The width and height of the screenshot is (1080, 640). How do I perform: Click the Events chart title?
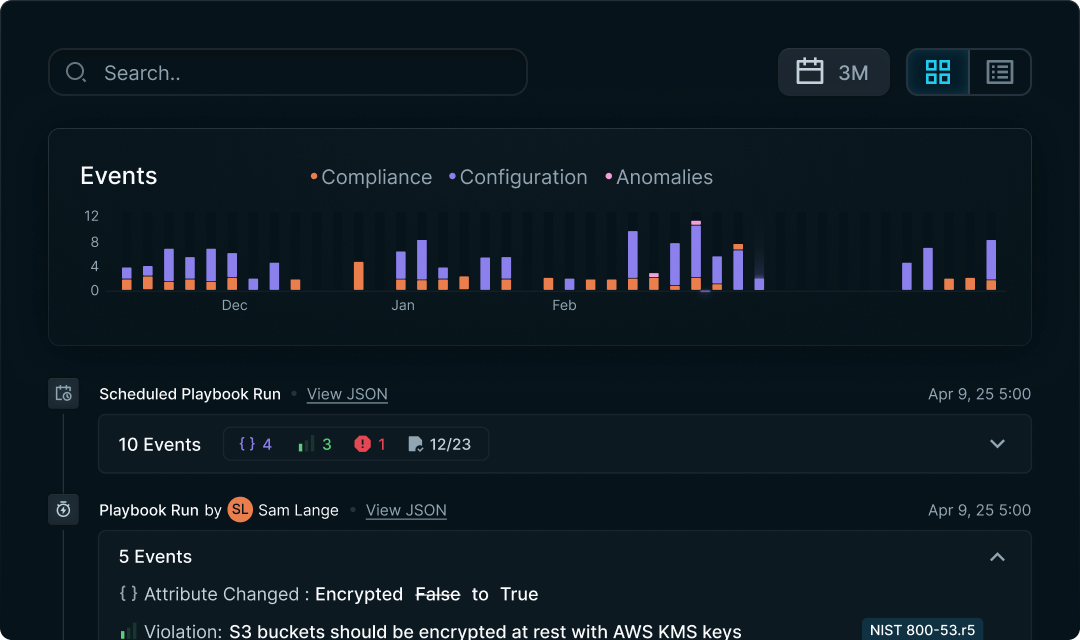point(118,176)
